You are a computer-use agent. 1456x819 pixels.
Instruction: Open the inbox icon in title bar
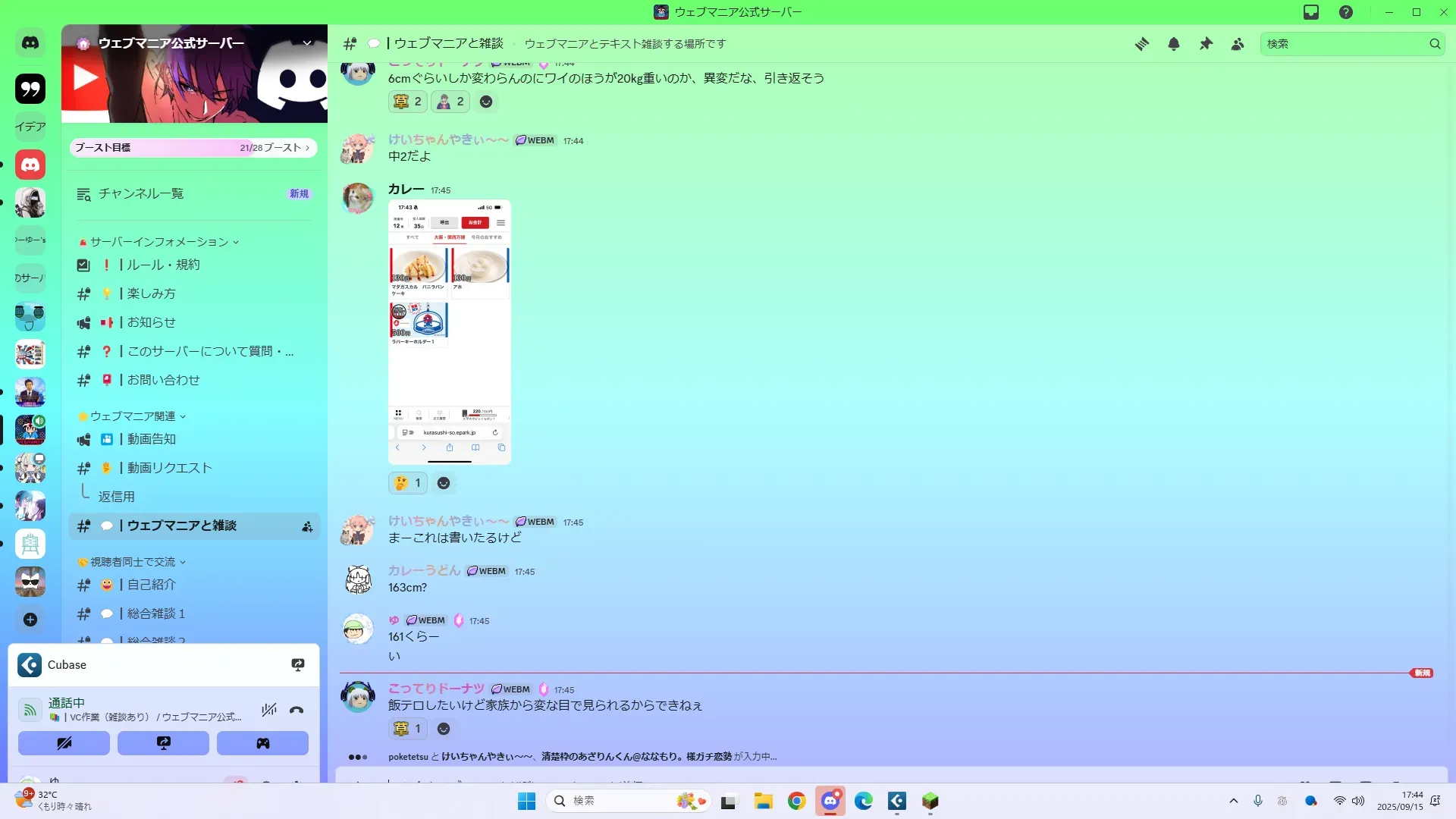pos(1311,12)
